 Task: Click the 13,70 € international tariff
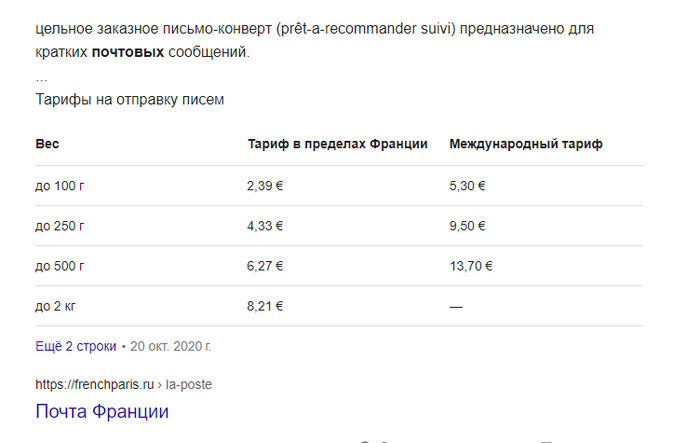point(471,266)
